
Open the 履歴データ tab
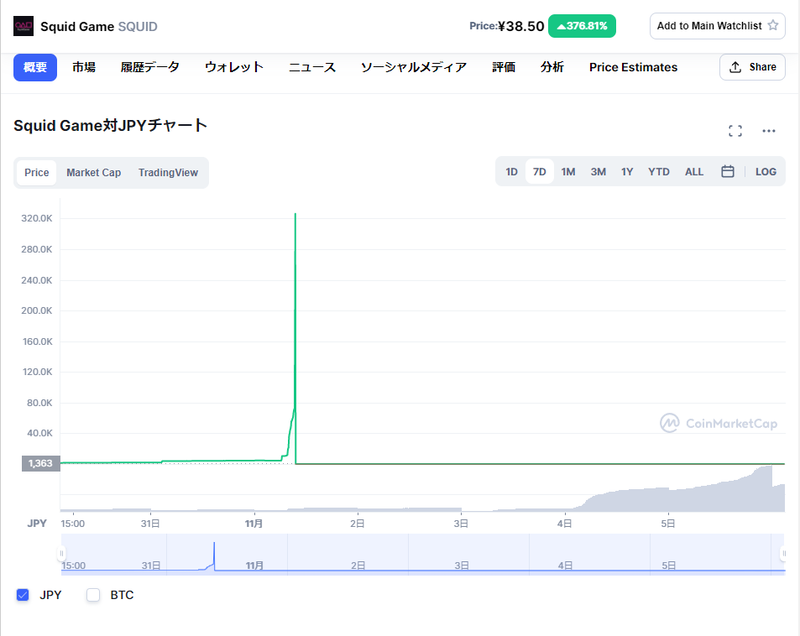(x=150, y=67)
